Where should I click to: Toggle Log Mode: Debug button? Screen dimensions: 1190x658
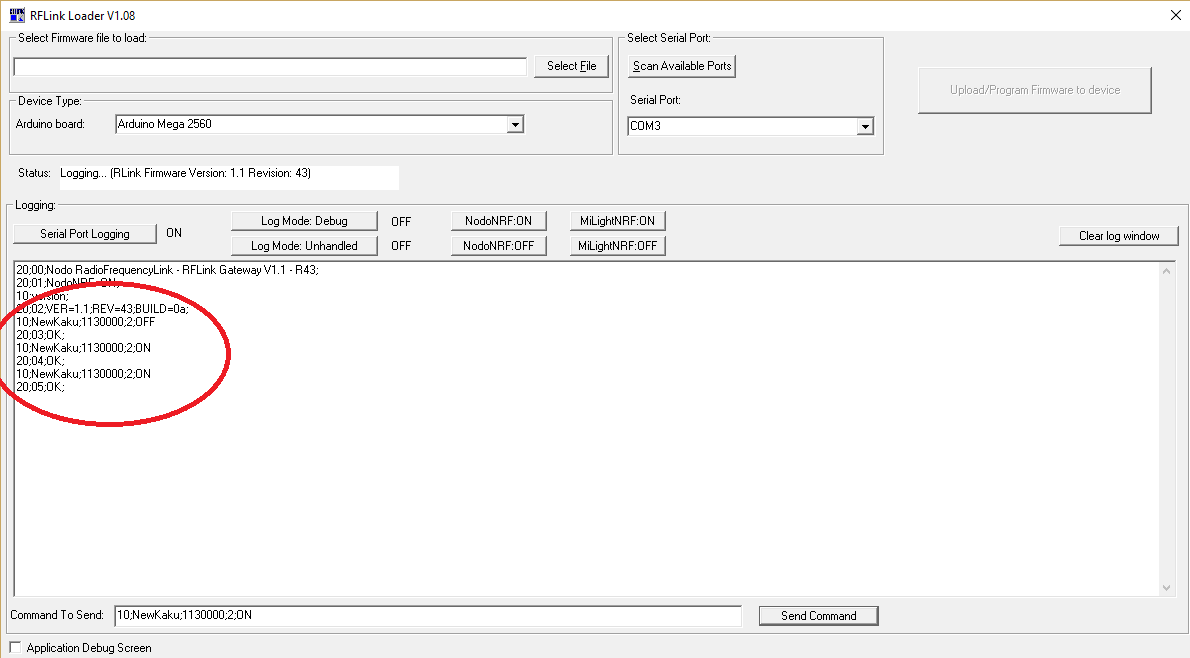click(x=304, y=221)
